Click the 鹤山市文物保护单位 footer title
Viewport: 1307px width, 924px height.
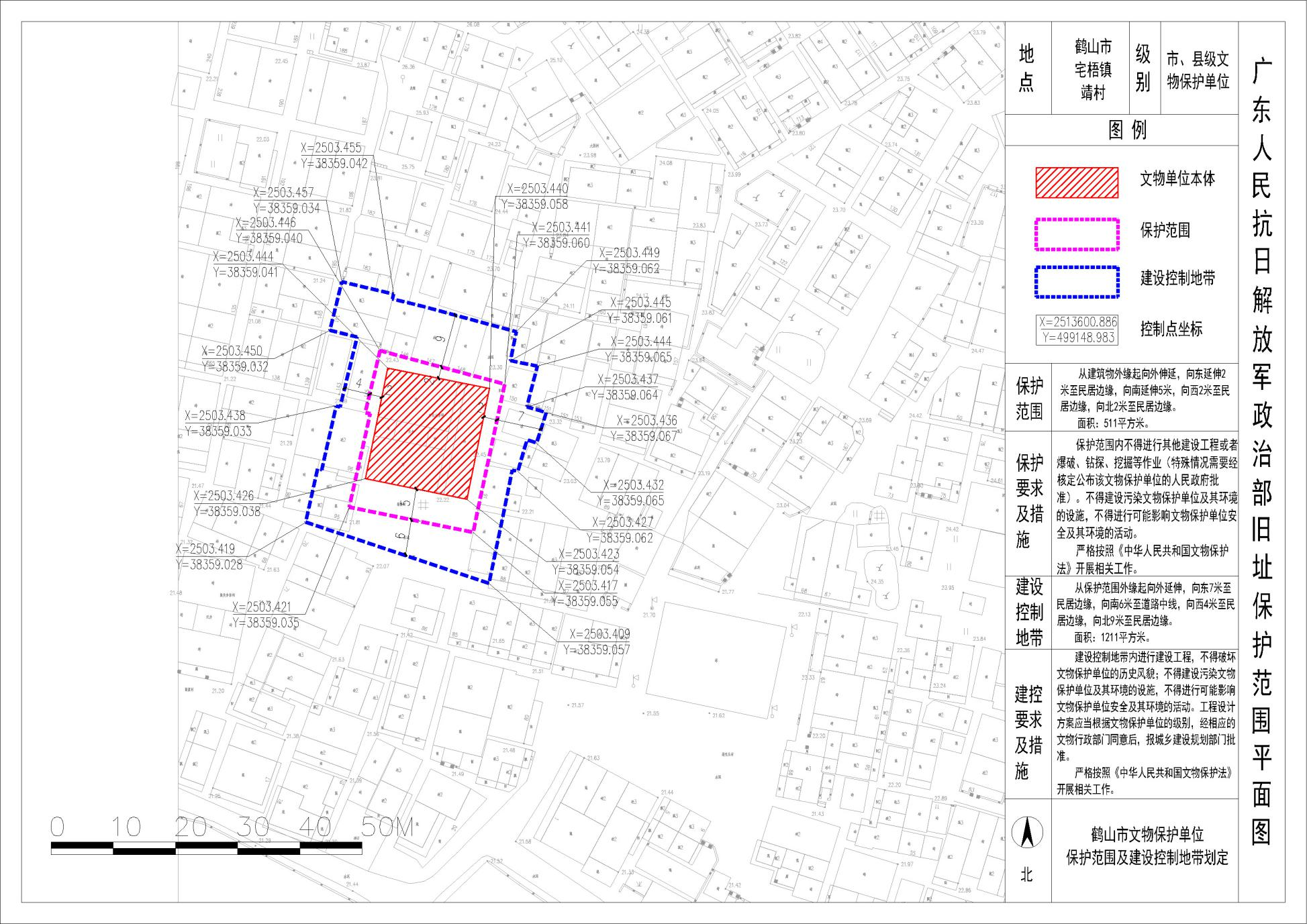coord(1147,835)
